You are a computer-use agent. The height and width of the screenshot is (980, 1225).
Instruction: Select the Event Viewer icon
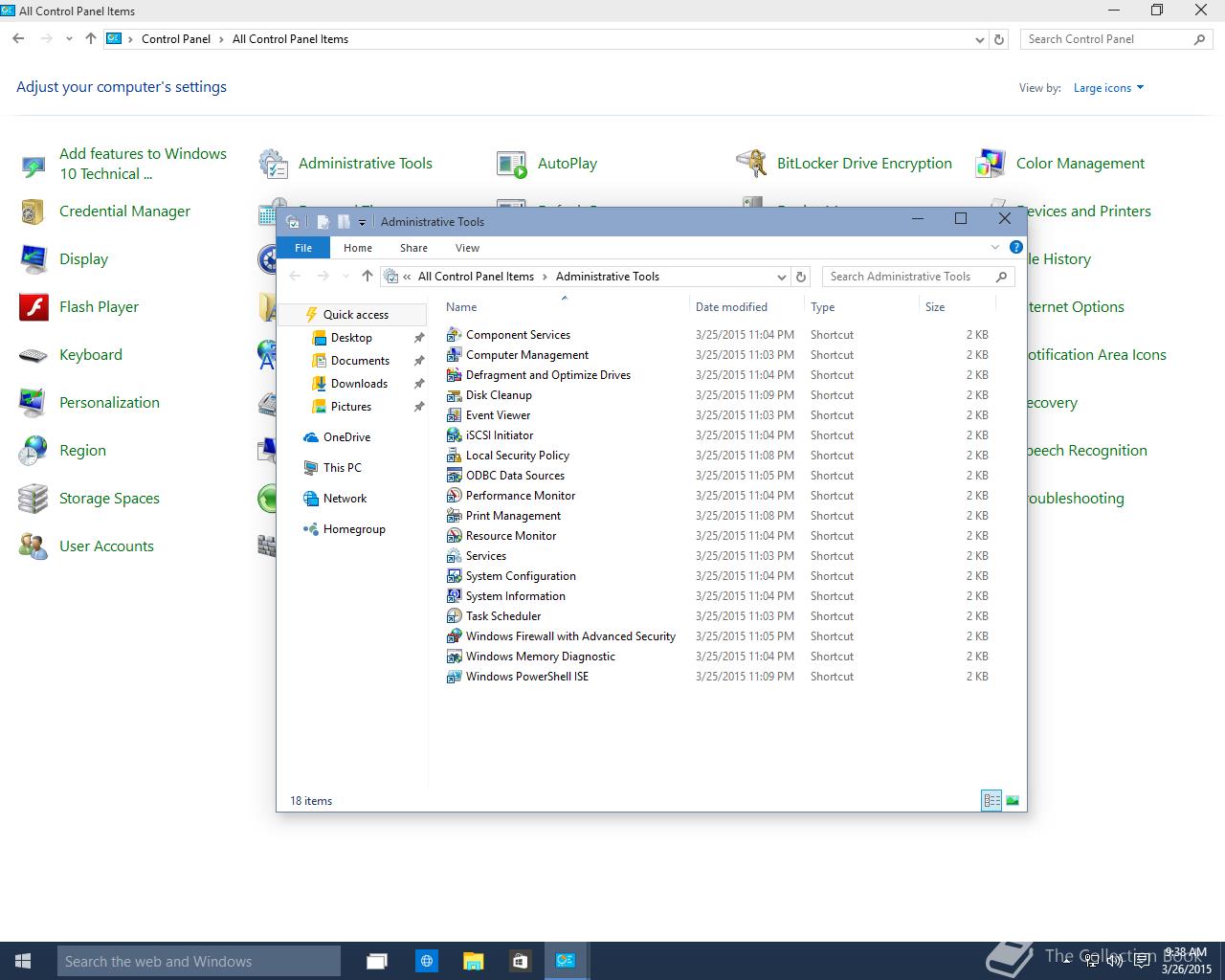pyautogui.click(x=455, y=415)
